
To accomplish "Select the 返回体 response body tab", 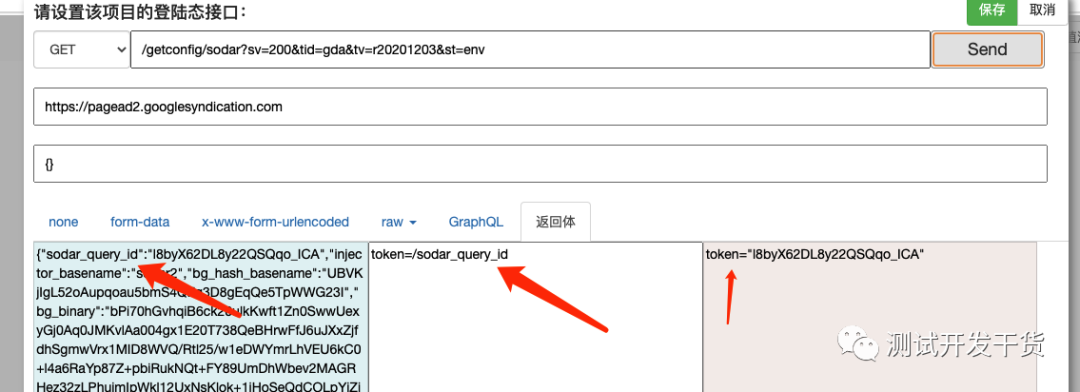I will 556,223.
